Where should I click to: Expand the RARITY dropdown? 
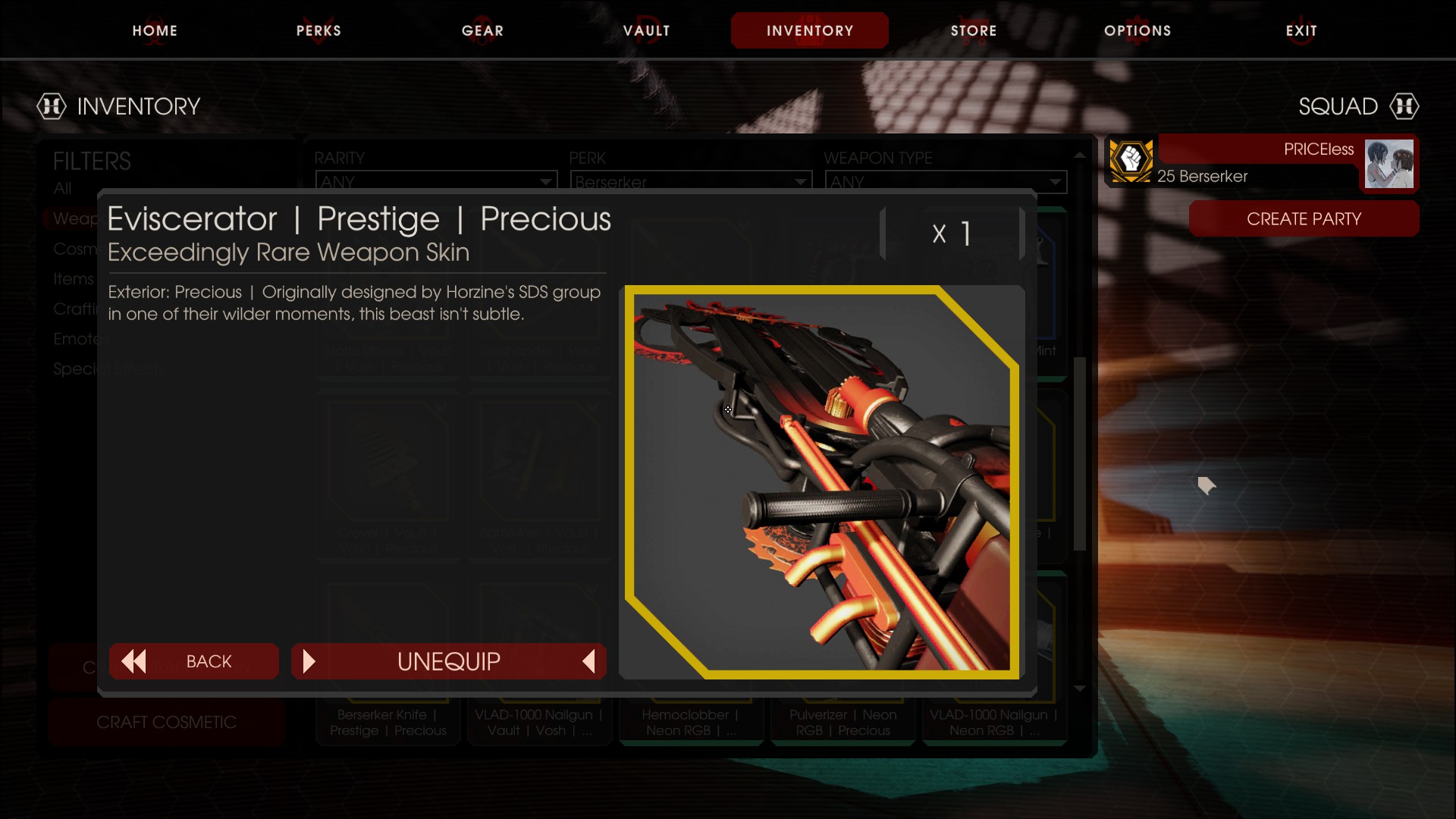tap(437, 181)
